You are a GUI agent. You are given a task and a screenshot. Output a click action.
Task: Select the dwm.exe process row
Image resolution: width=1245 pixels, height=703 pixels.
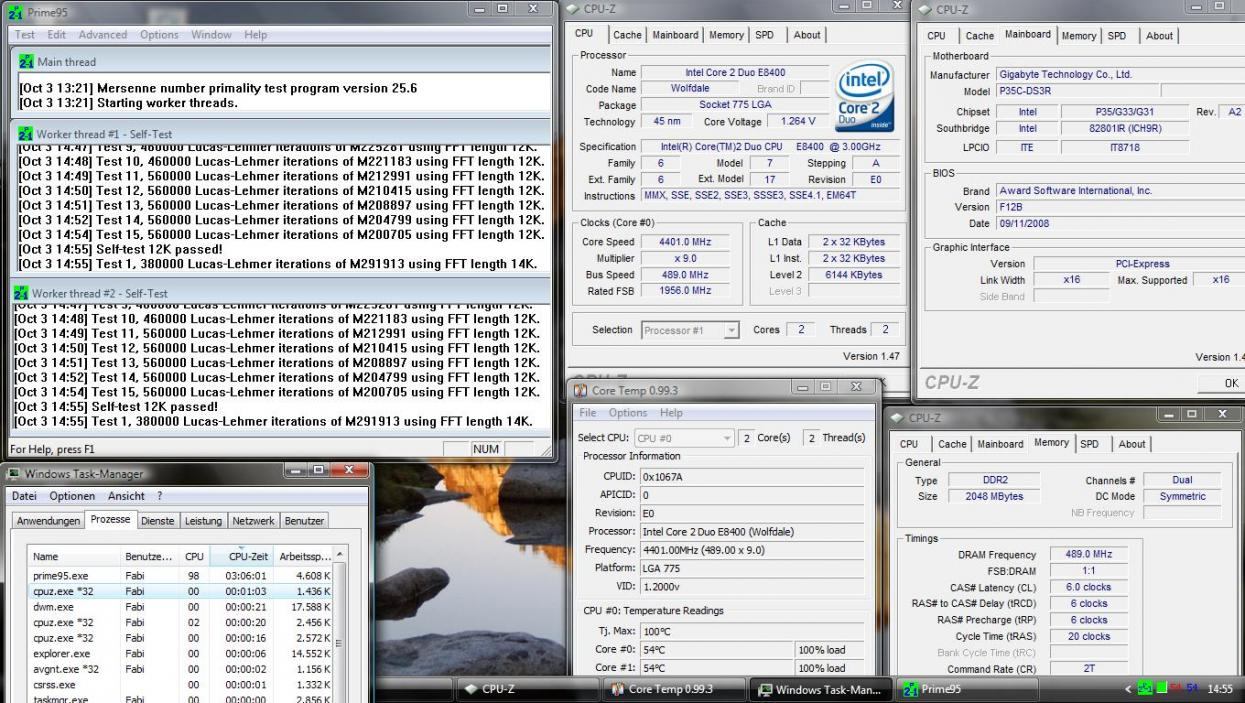tap(181, 607)
